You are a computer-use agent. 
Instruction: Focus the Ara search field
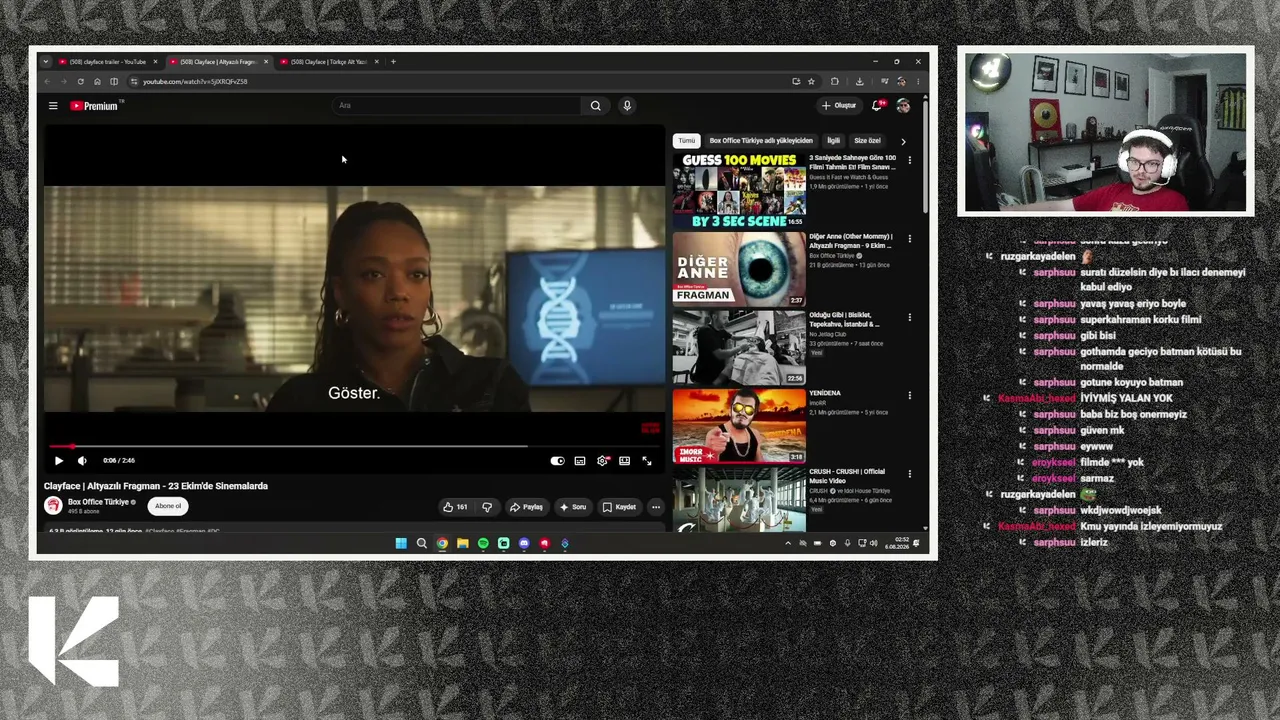pos(455,106)
